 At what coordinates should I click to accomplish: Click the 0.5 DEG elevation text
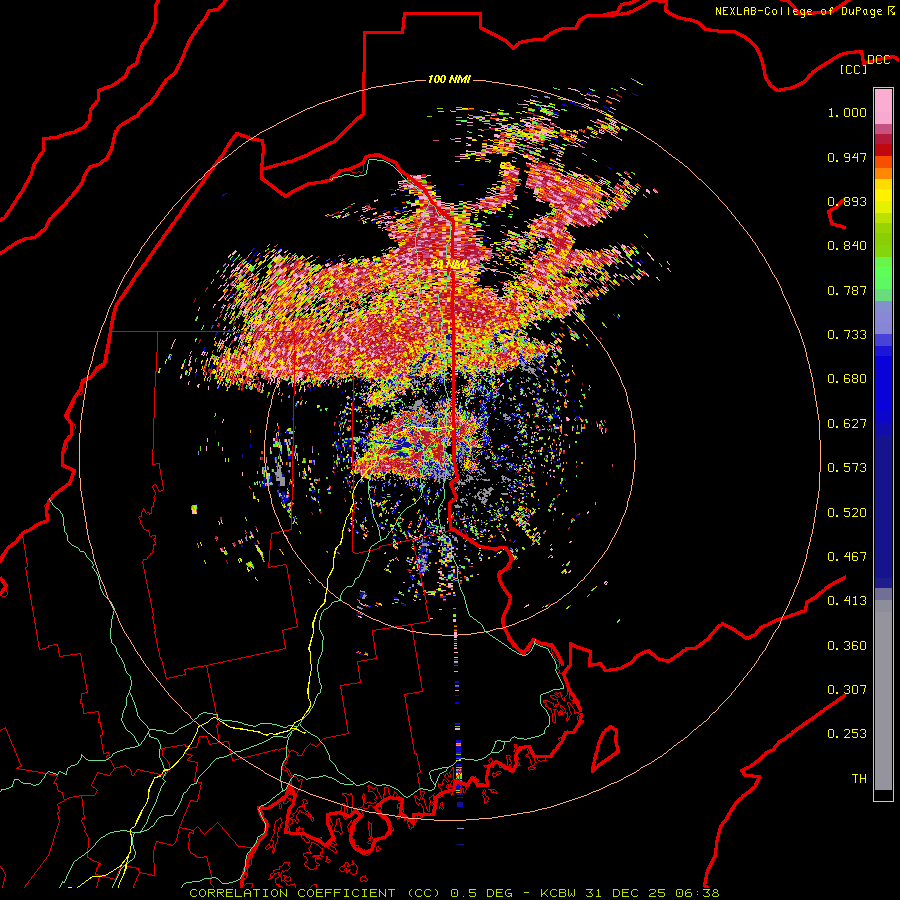(x=481, y=893)
